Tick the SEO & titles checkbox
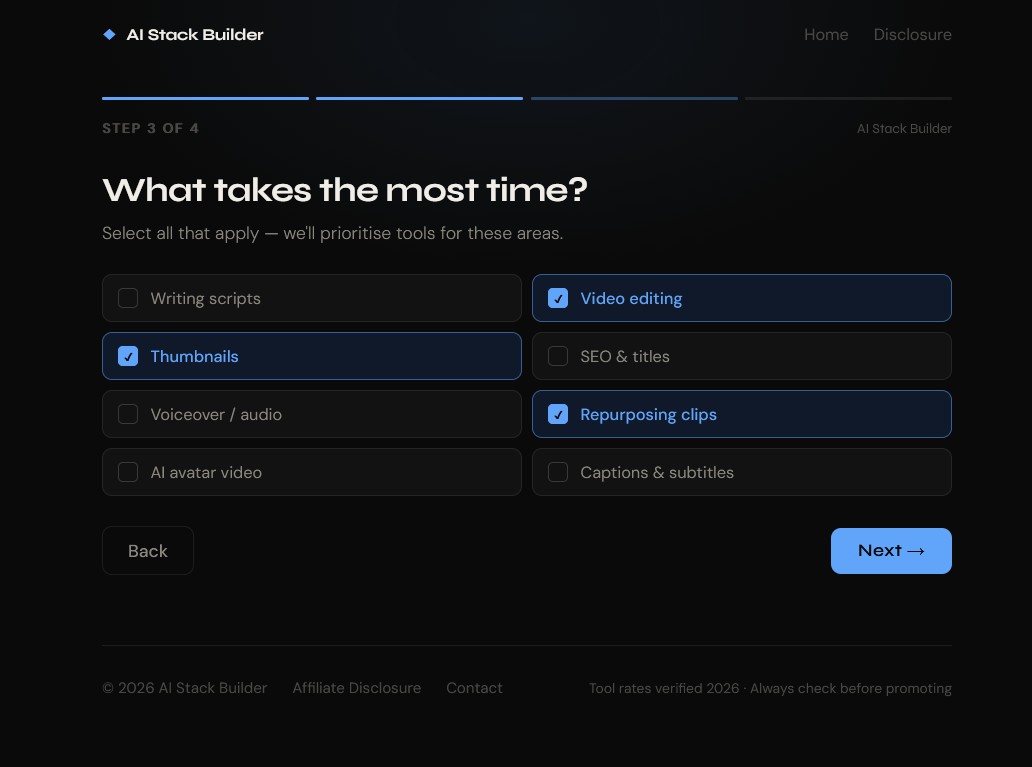The image size is (1032, 767). pyautogui.click(x=558, y=356)
